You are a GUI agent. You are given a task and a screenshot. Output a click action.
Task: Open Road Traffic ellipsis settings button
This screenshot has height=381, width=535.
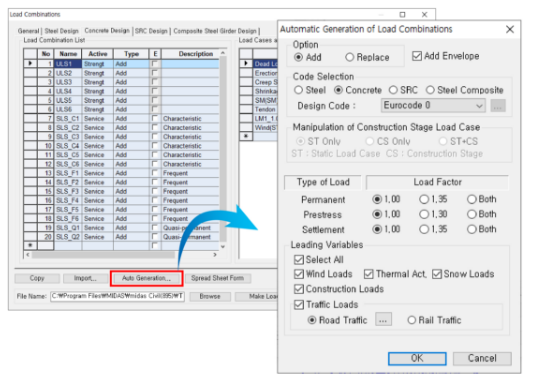[x=383, y=320]
